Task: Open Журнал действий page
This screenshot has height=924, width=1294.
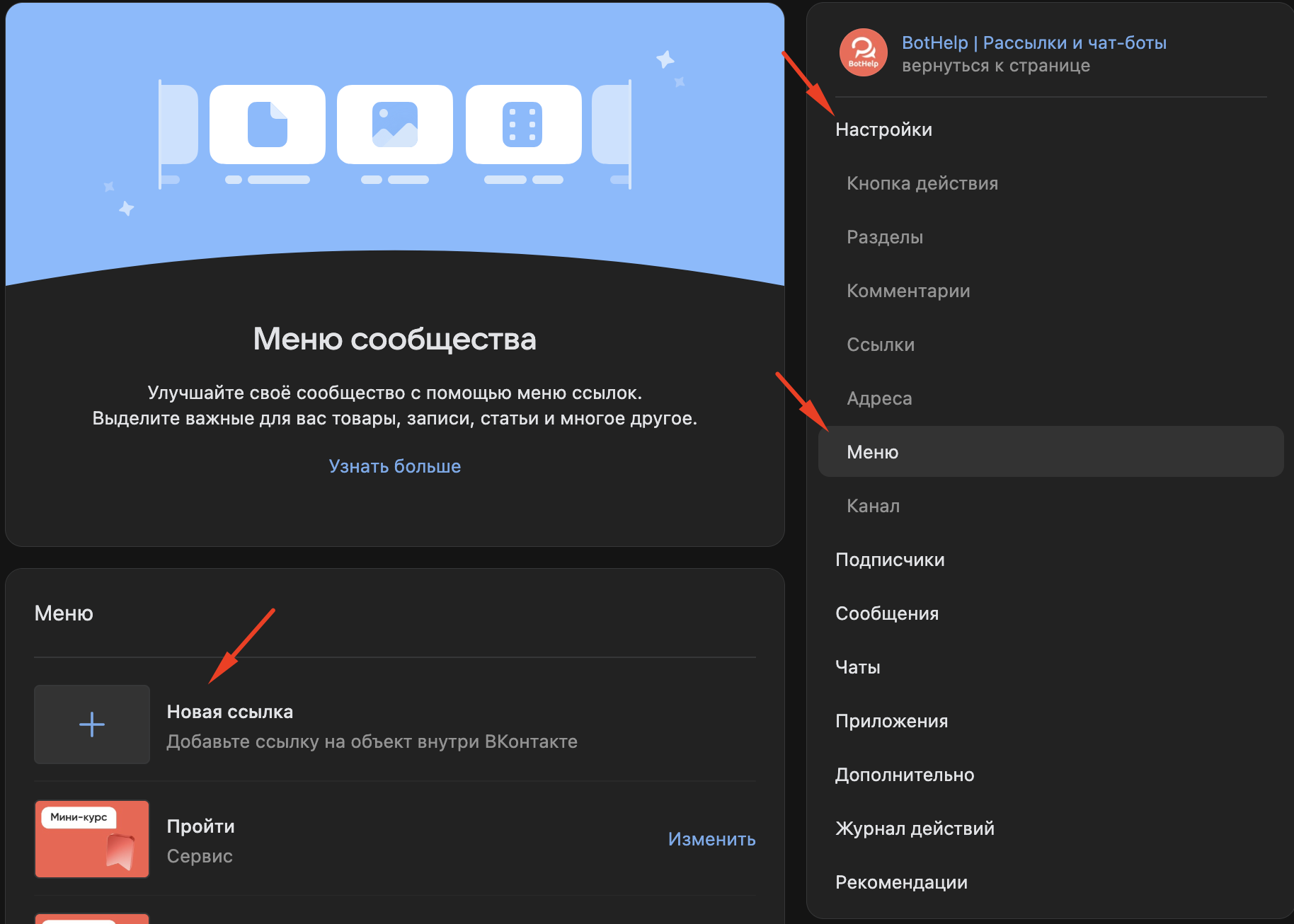Action: click(x=914, y=828)
